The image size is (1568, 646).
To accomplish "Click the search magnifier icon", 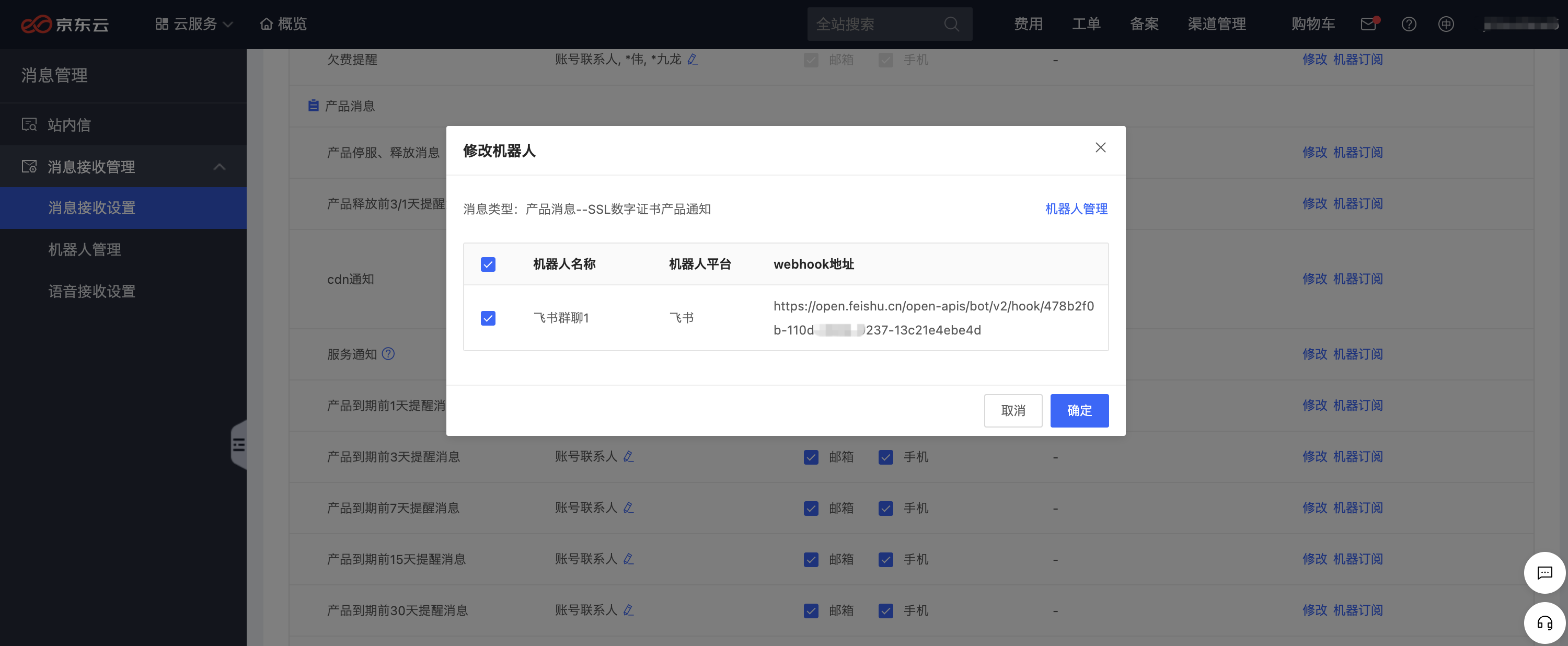I will 951,25.
